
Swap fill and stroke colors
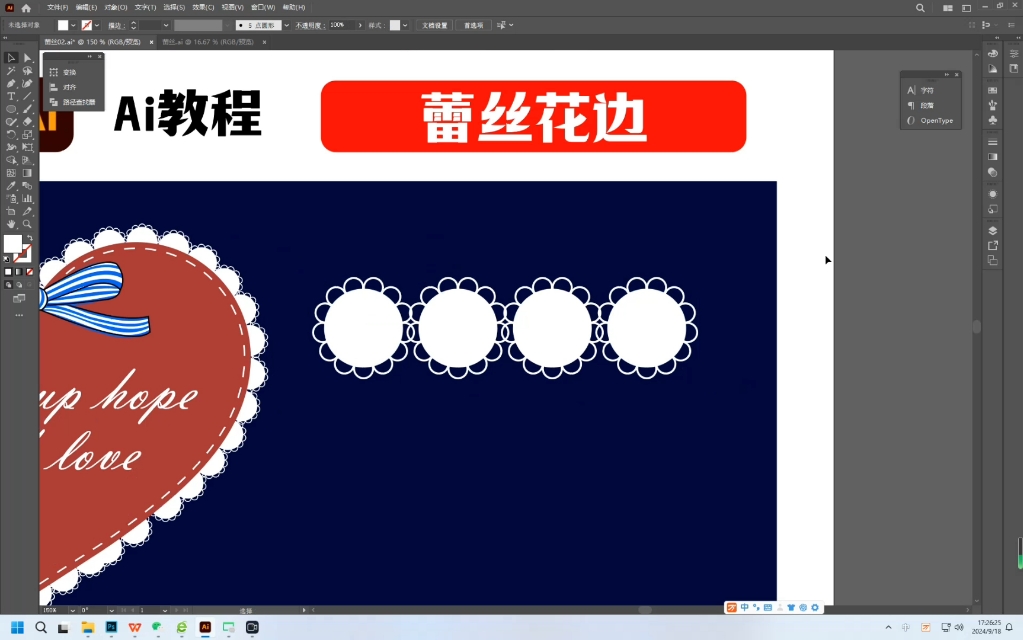tap(31, 238)
